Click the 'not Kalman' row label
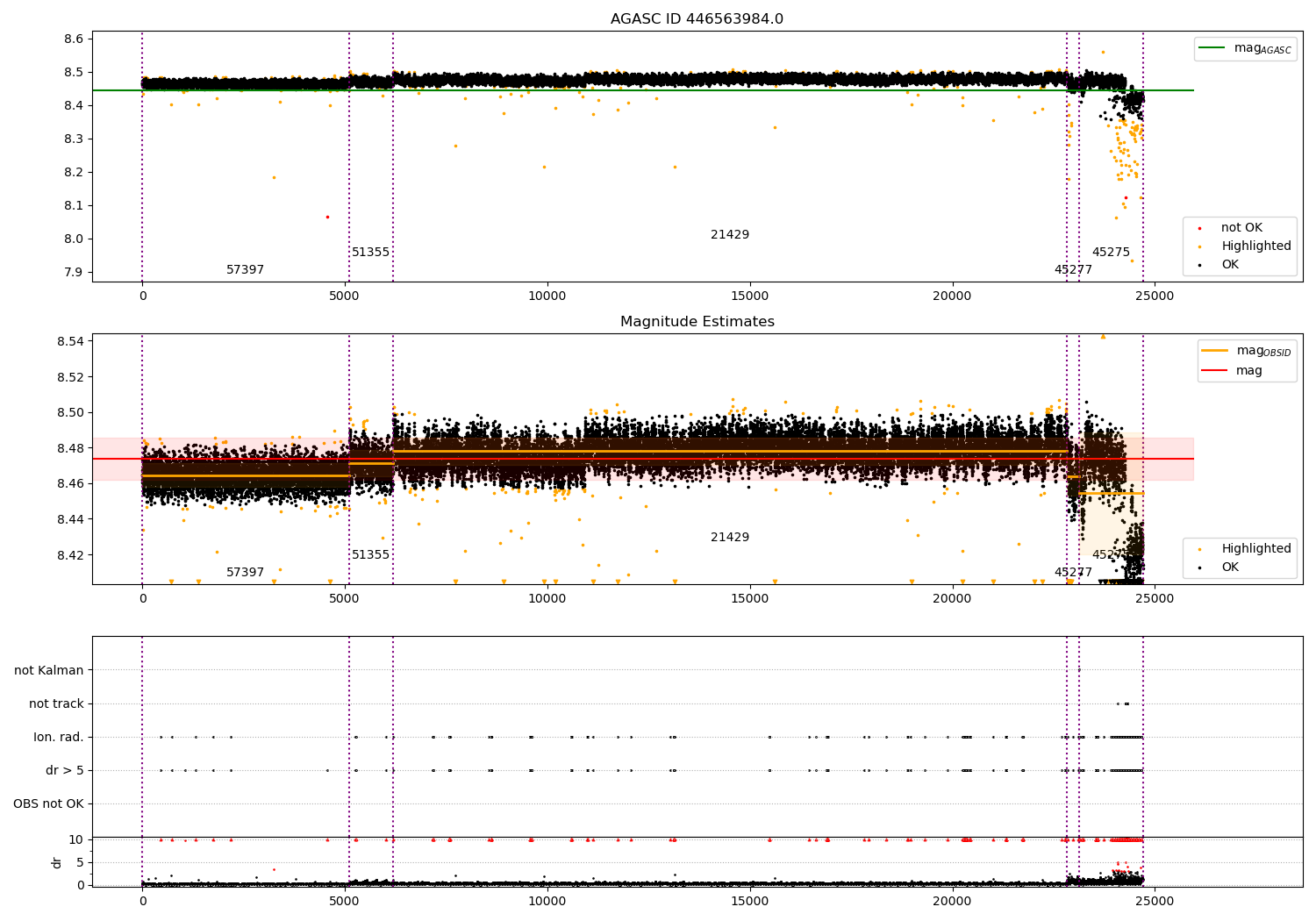Viewport: 1316px width, 921px height. pyautogui.click(x=49, y=671)
